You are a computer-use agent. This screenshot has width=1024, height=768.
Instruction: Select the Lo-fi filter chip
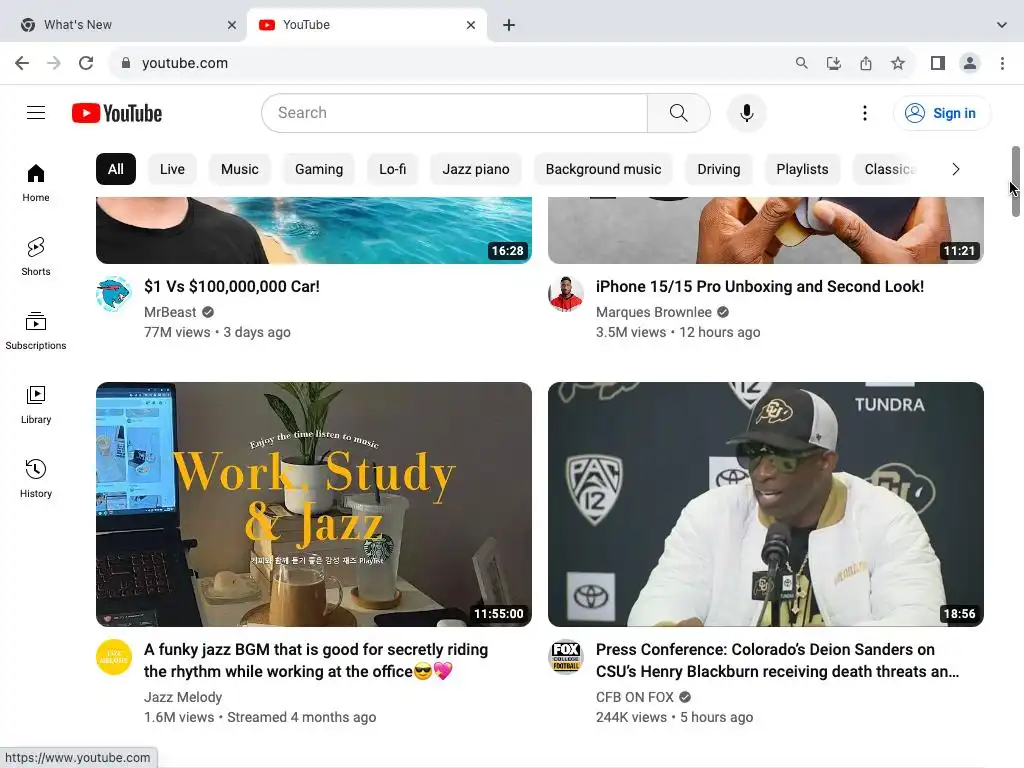click(392, 169)
